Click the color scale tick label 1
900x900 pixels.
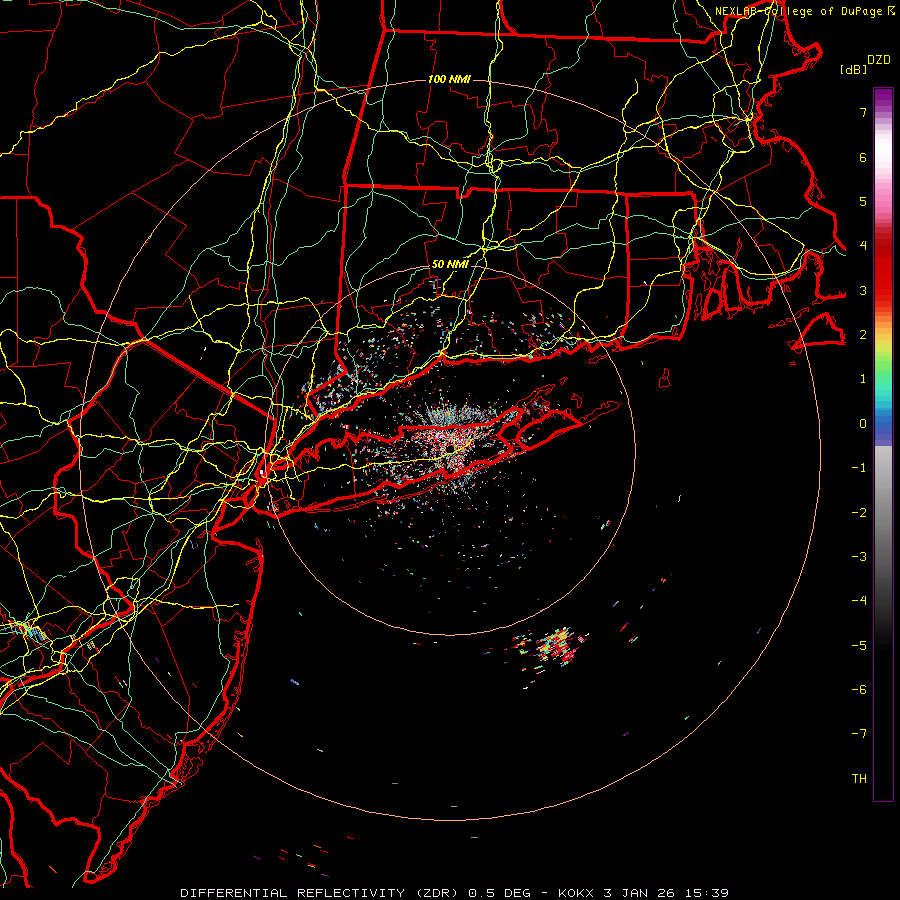(863, 379)
